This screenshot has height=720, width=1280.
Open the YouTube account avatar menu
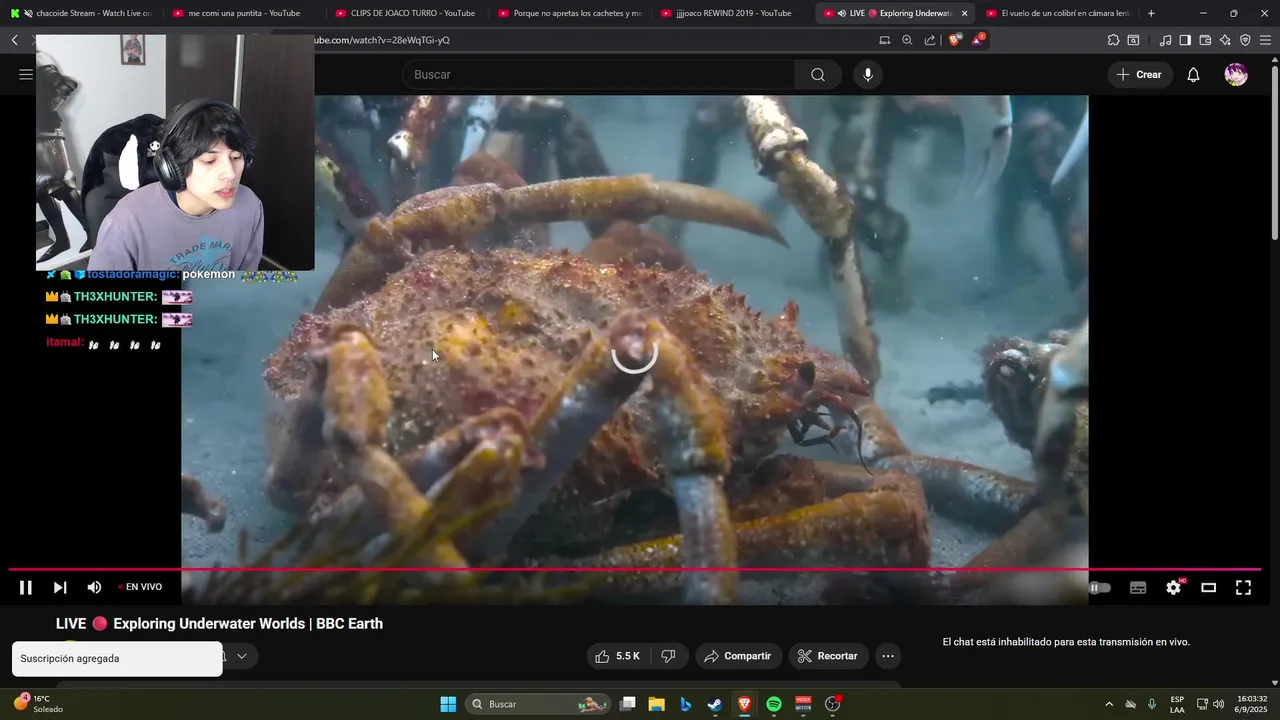[x=1236, y=75]
